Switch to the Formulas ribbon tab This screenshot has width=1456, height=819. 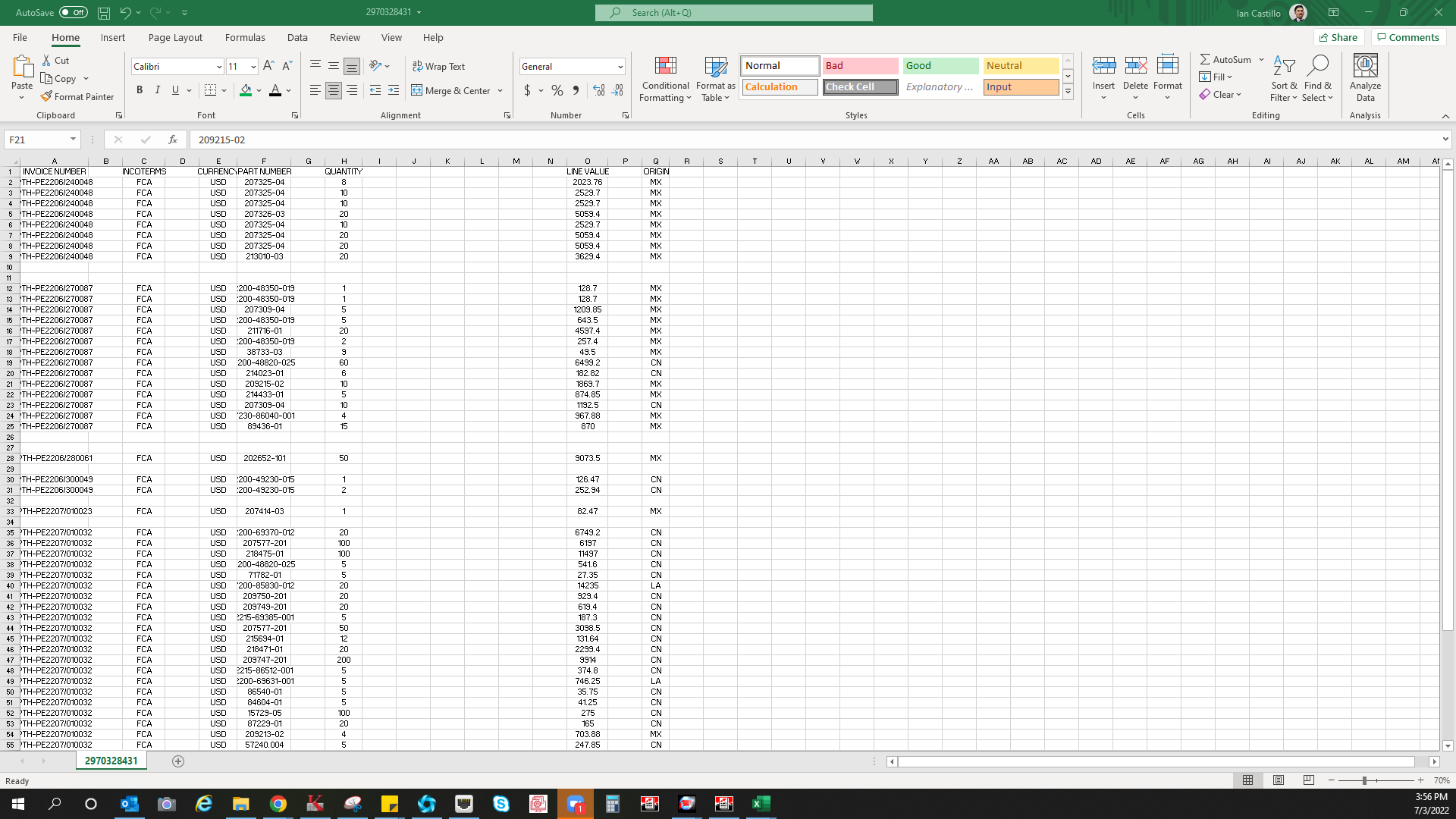tap(245, 37)
